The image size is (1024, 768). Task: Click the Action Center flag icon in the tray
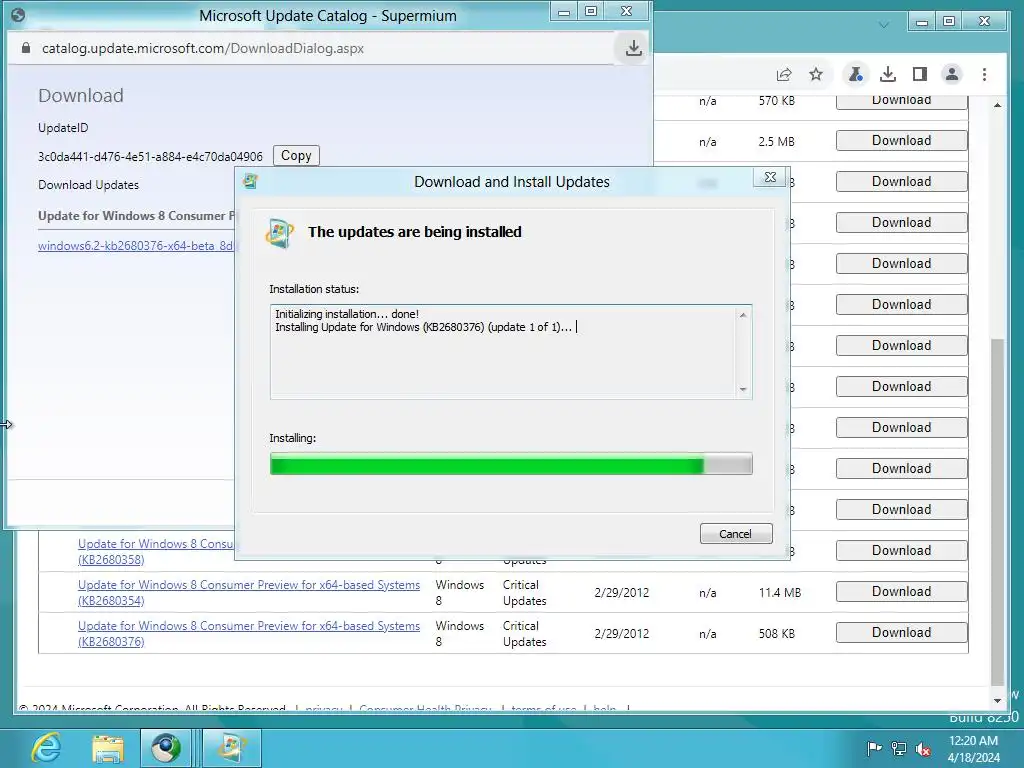tap(874, 748)
